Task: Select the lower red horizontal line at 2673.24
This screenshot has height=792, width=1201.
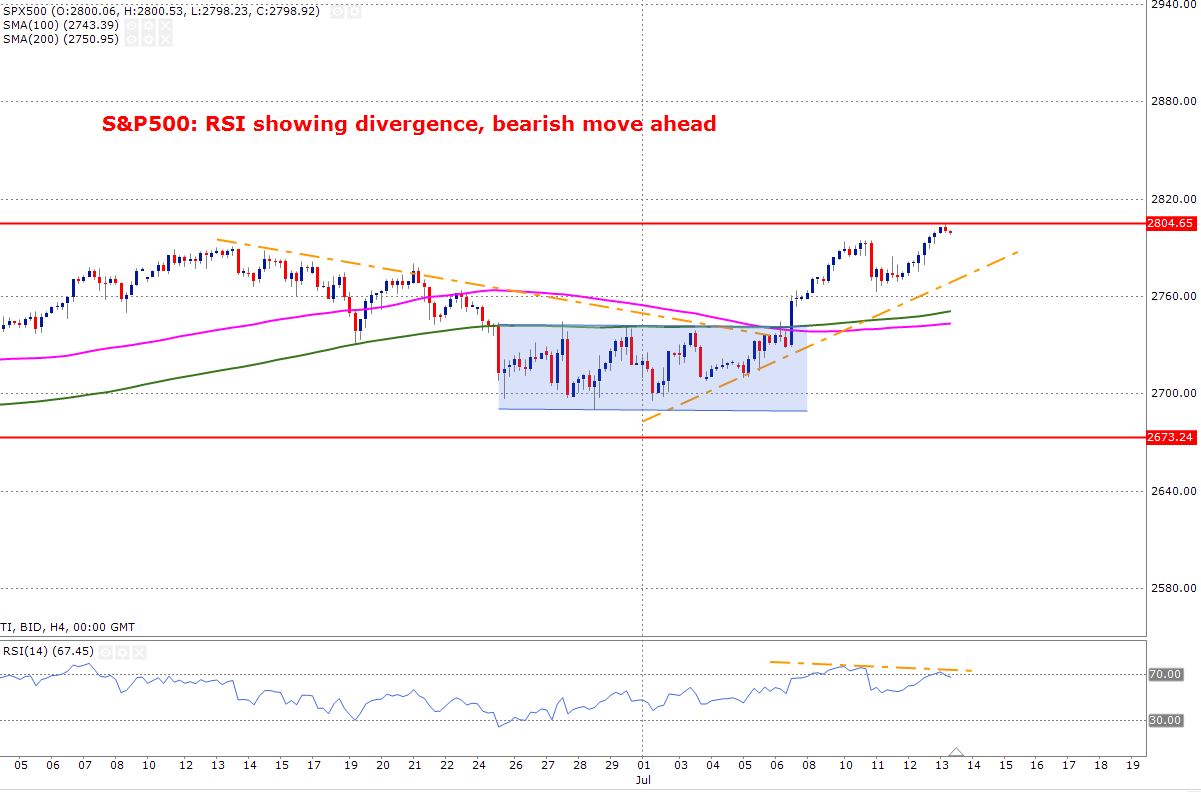Action: (573, 437)
